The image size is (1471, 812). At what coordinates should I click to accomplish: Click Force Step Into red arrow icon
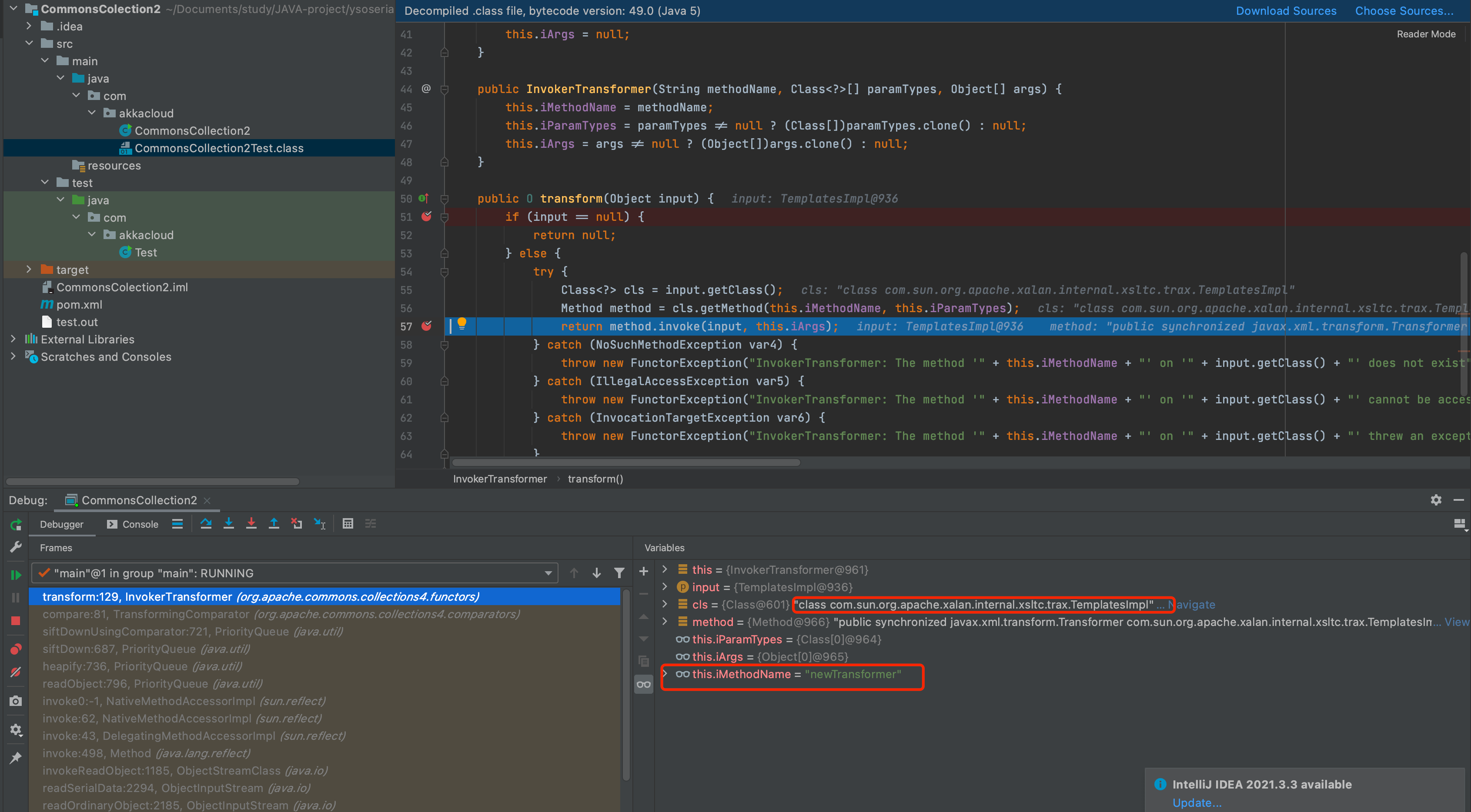(x=251, y=523)
